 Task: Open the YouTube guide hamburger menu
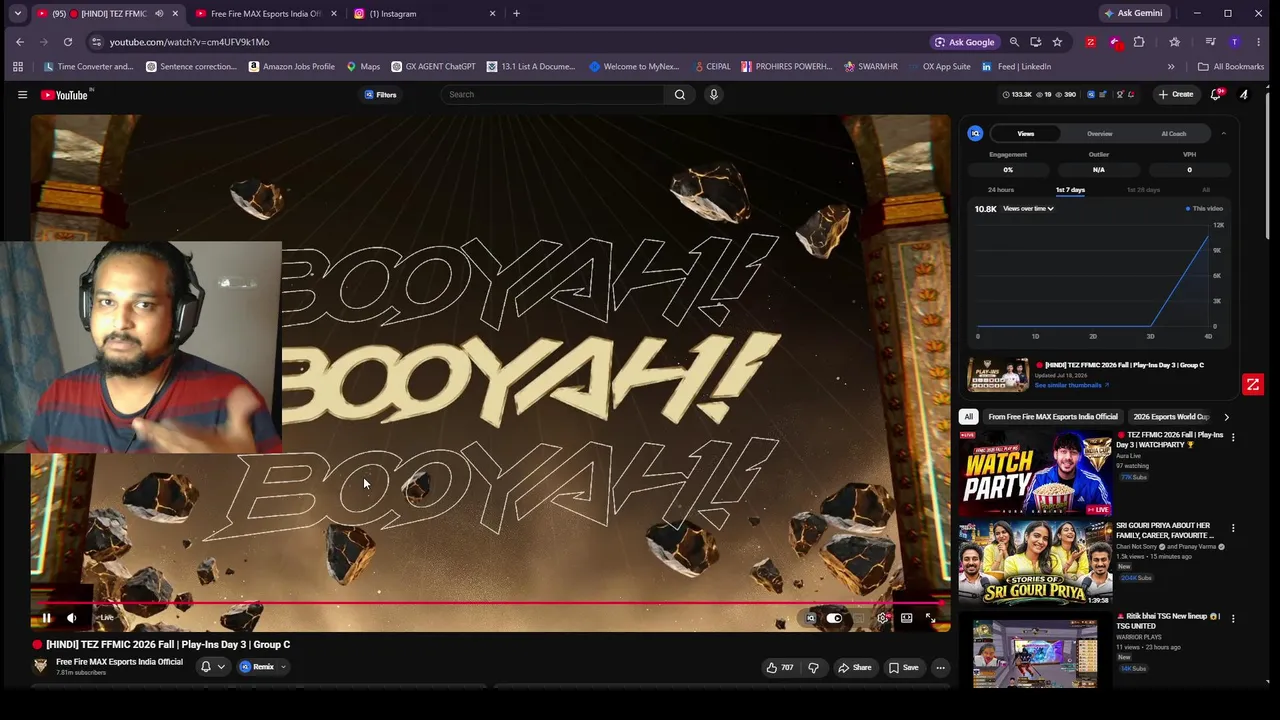(x=22, y=94)
